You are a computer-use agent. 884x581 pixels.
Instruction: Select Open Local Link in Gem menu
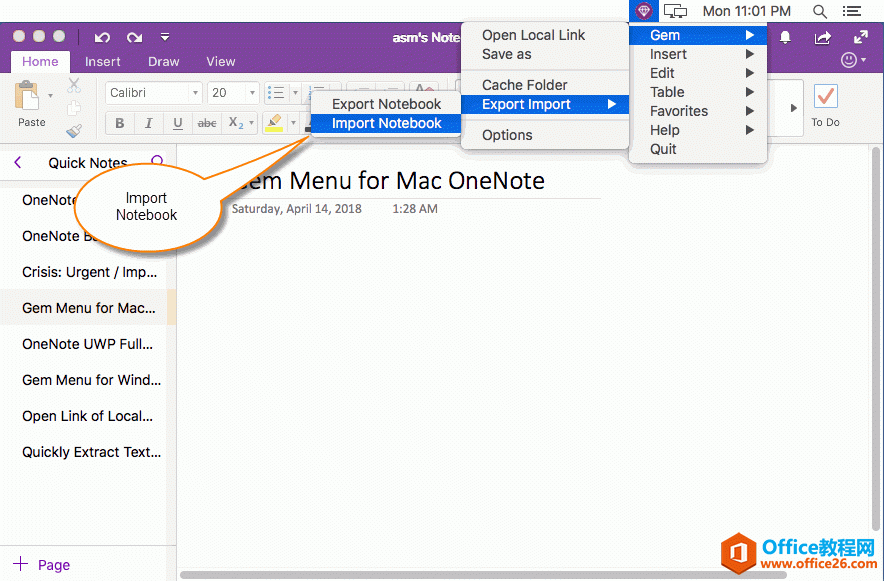(x=545, y=35)
